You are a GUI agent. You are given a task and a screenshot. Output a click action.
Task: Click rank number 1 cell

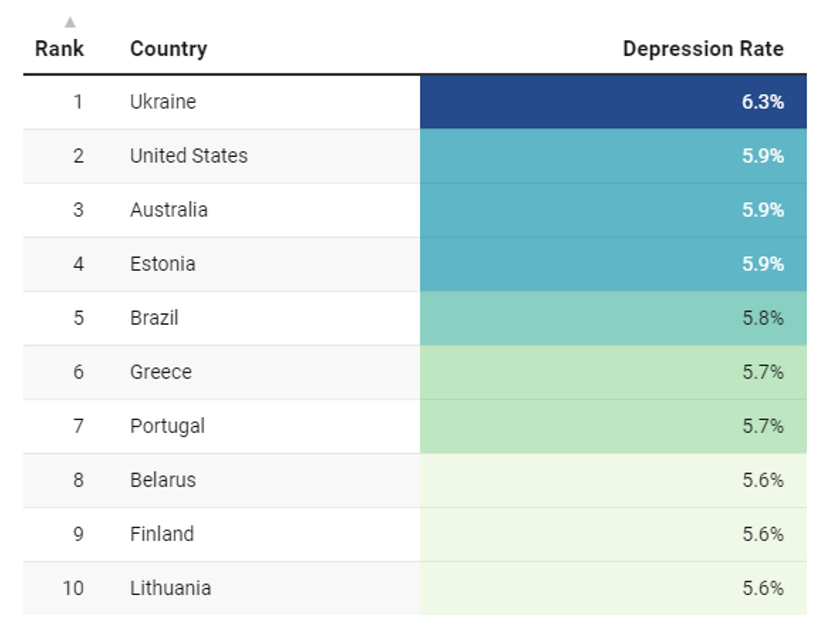click(78, 101)
